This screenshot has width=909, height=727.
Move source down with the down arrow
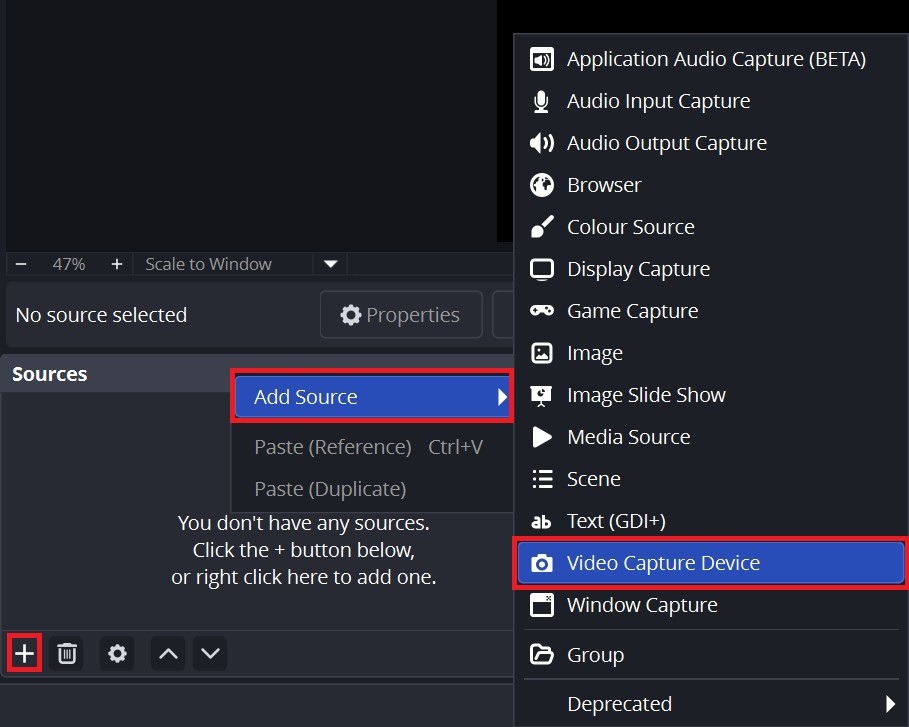tap(210, 654)
